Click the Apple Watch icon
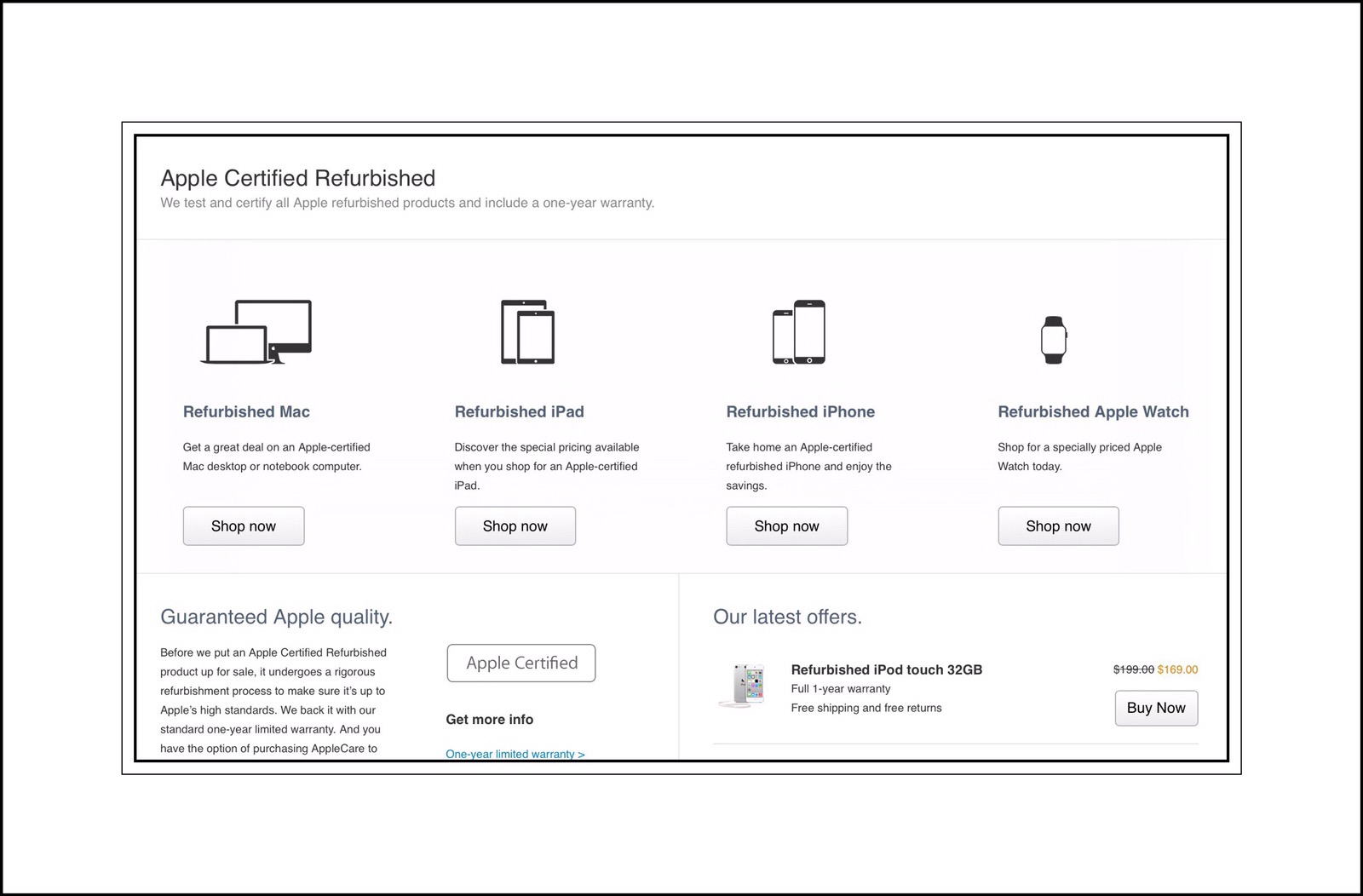The height and width of the screenshot is (896, 1363). tap(1054, 340)
